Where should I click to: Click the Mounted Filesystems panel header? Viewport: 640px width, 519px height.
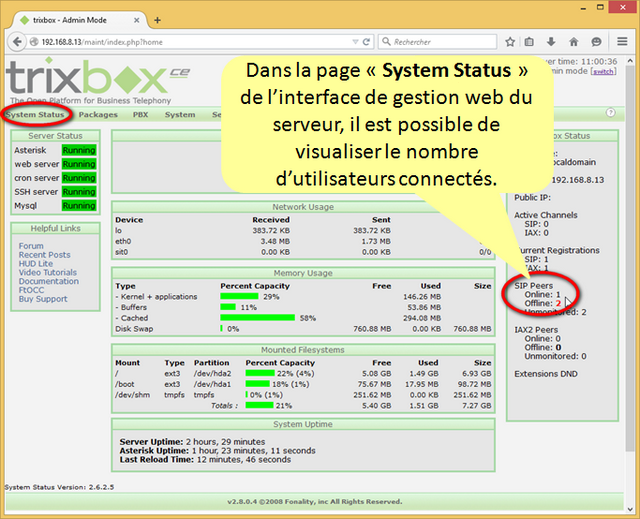coord(303,350)
